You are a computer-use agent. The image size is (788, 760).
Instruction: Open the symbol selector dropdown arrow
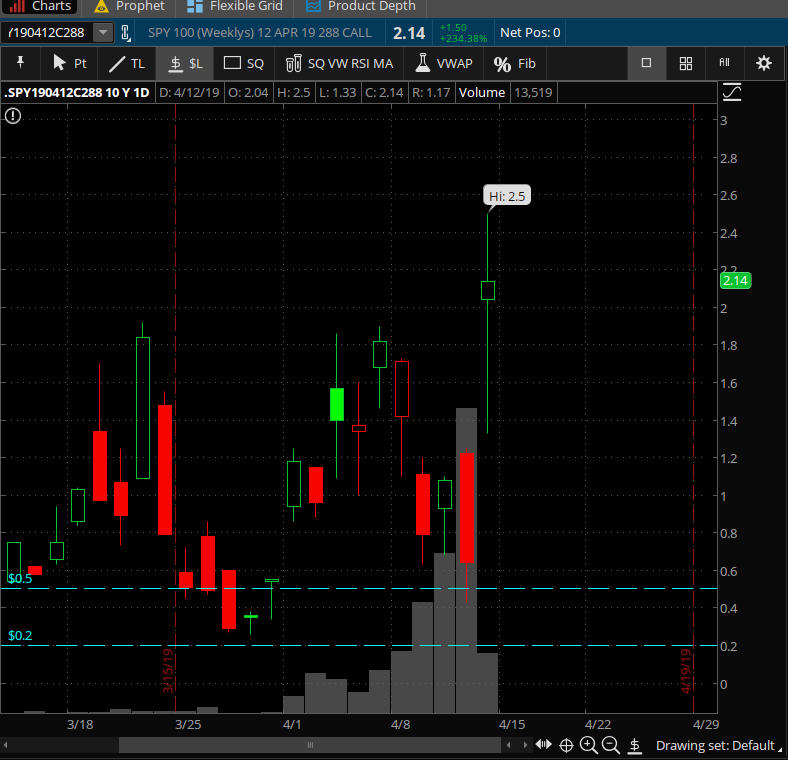103,33
